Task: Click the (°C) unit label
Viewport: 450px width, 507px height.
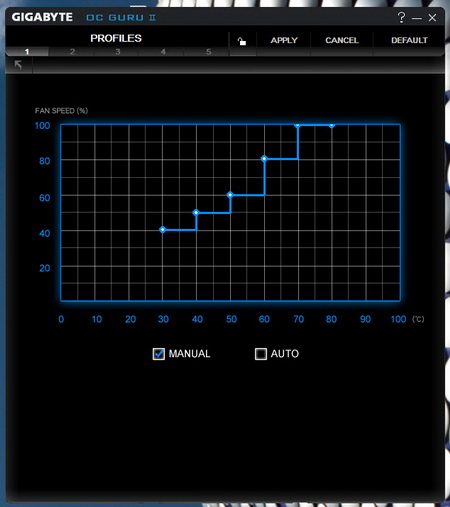Action: (418, 319)
